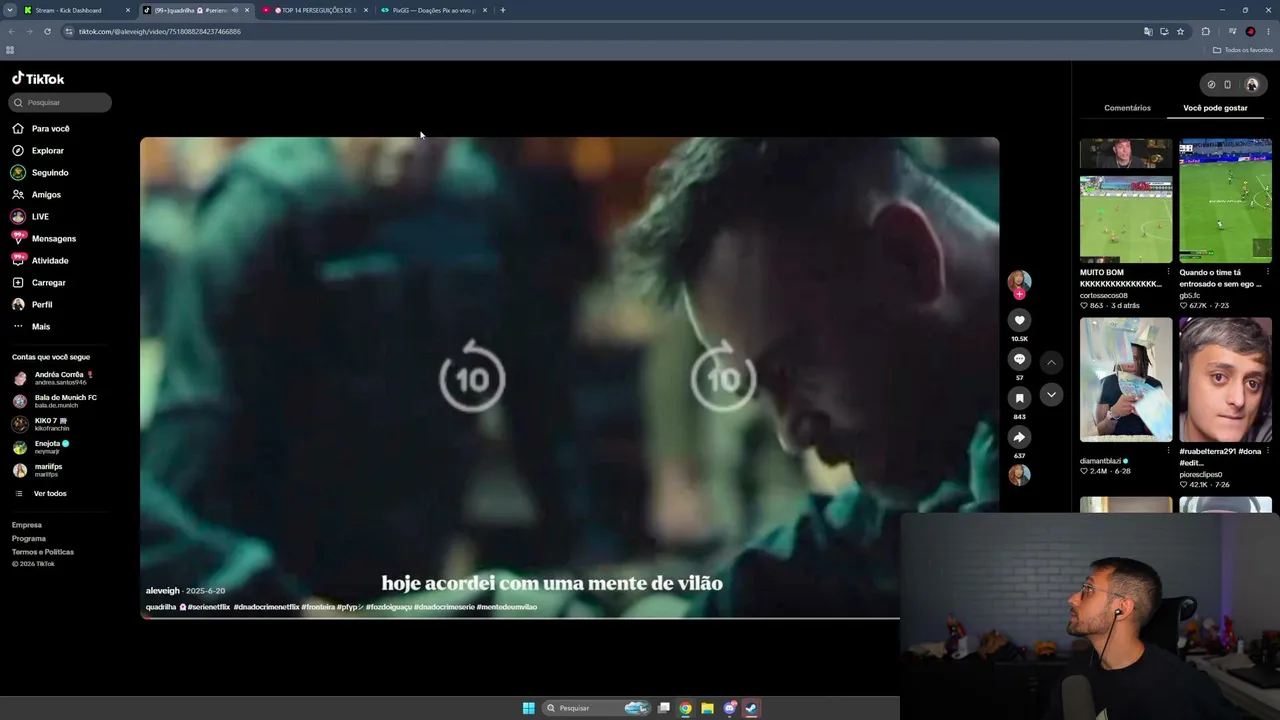The width and height of the screenshot is (1280, 720).
Task: Open the KIKO 7 account
Action: pos(42,424)
